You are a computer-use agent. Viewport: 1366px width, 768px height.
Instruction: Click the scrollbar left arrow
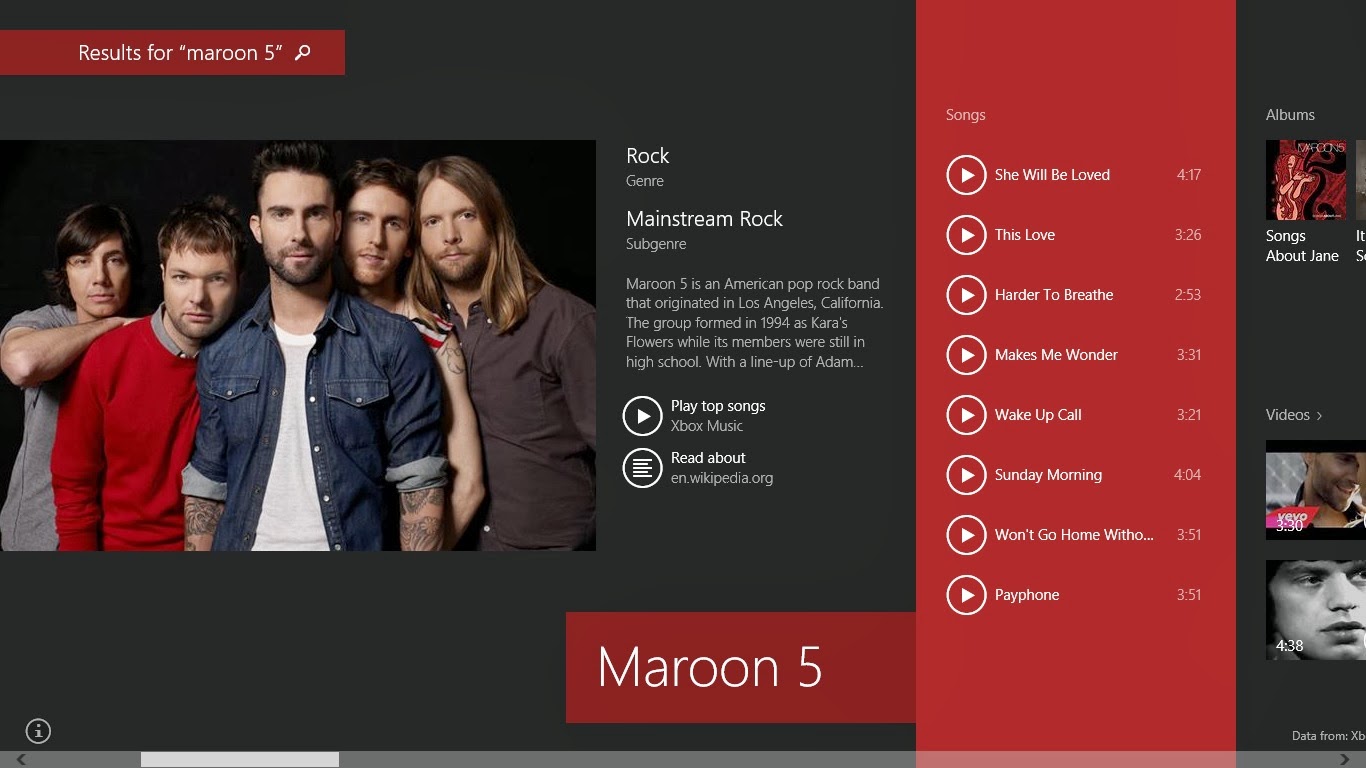pyautogui.click(x=21, y=760)
